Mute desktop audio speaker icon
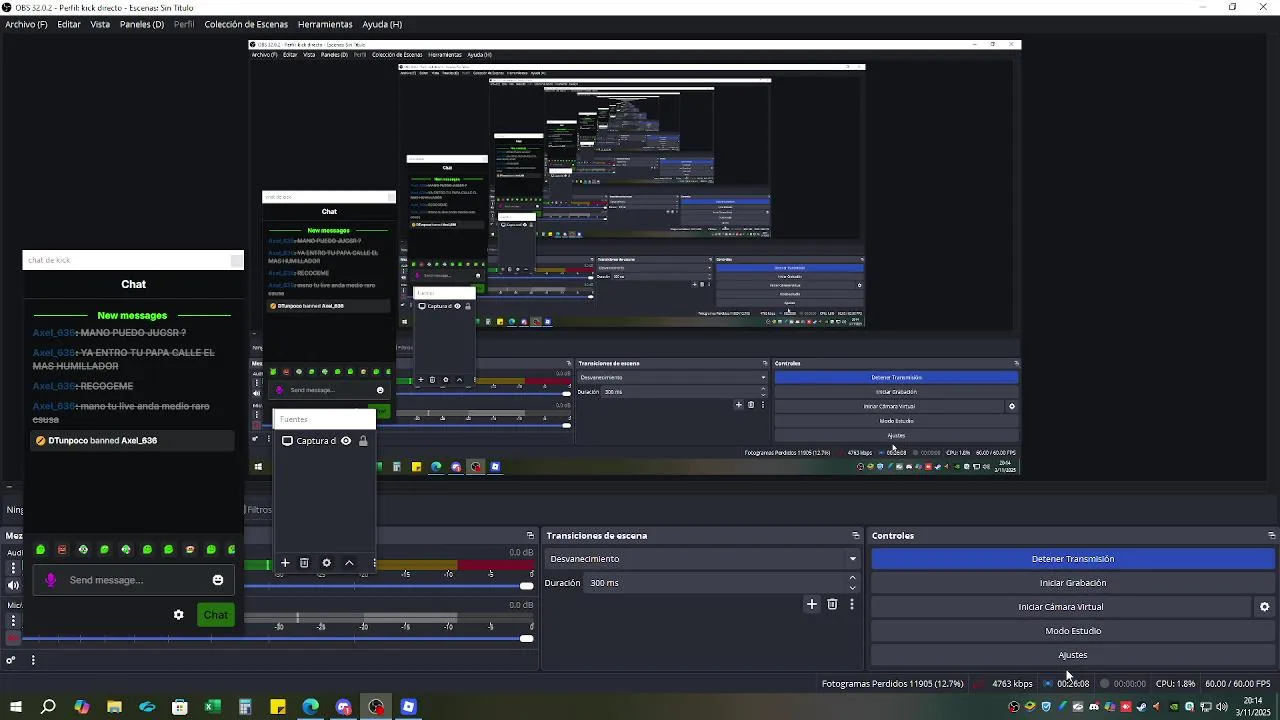 click(x=13, y=586)
